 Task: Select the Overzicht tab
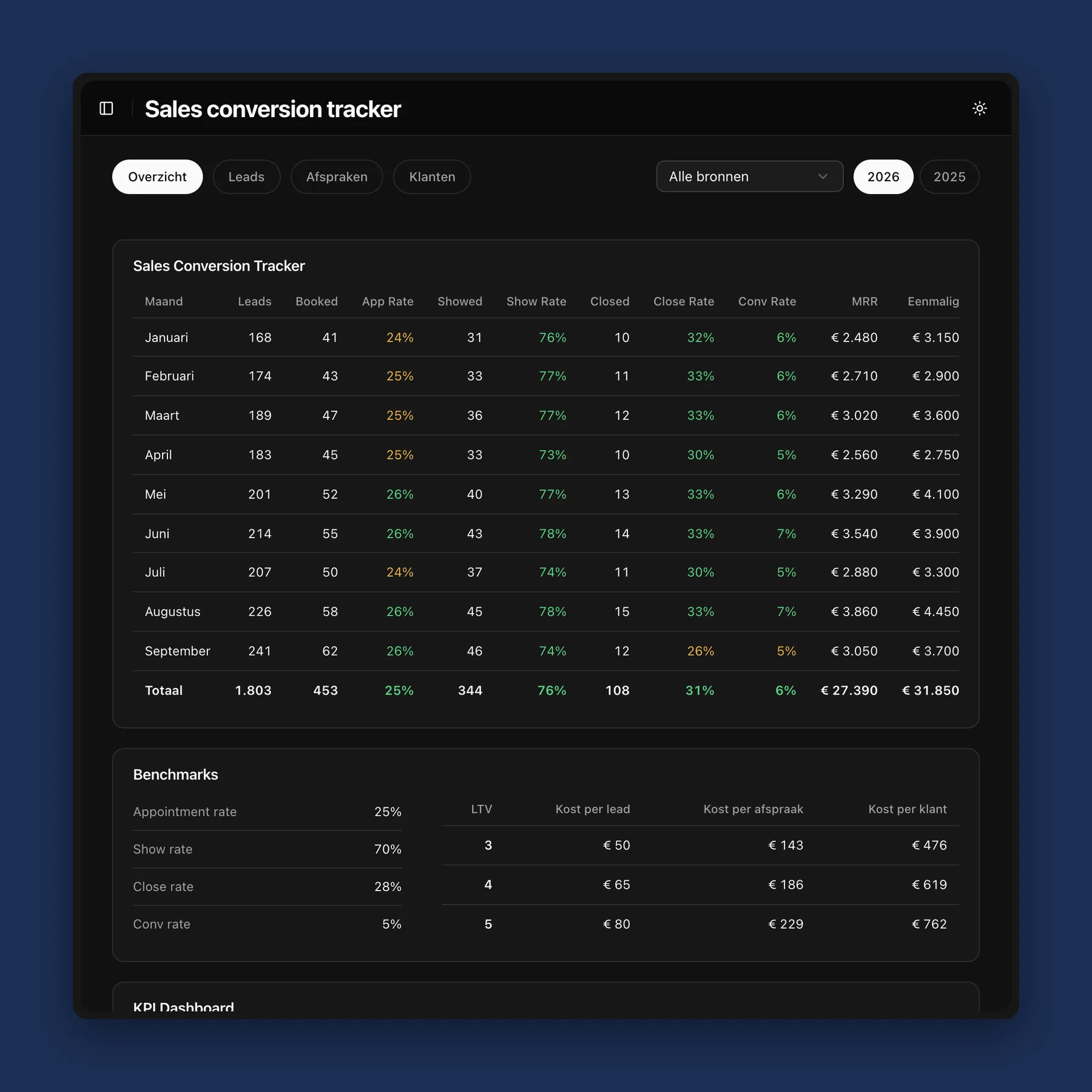(x=157, y=177)
